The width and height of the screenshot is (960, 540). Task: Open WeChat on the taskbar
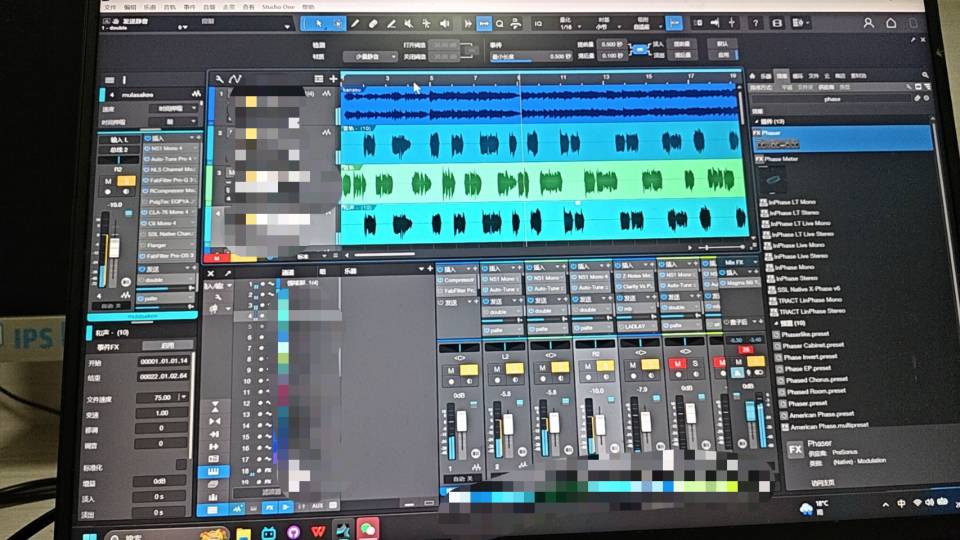pyautogui.click(x=367, y=530)
